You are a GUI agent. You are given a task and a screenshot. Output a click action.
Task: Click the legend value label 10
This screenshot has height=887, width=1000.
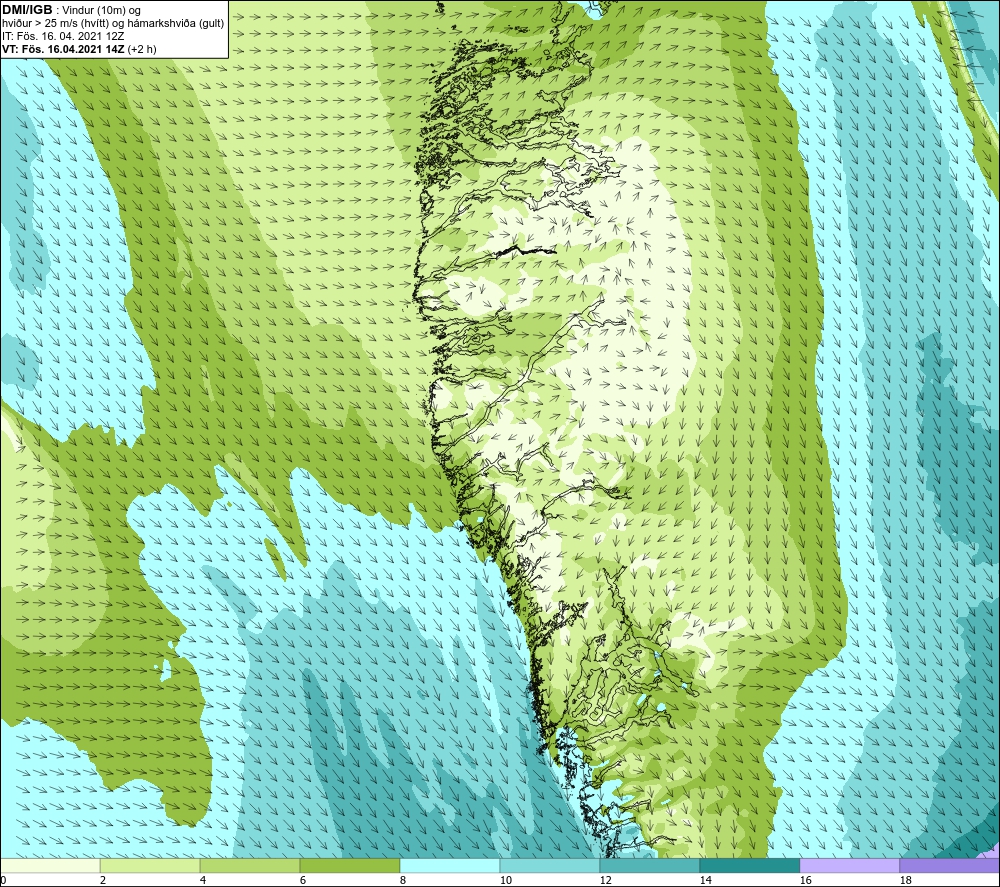pos(505,880)
